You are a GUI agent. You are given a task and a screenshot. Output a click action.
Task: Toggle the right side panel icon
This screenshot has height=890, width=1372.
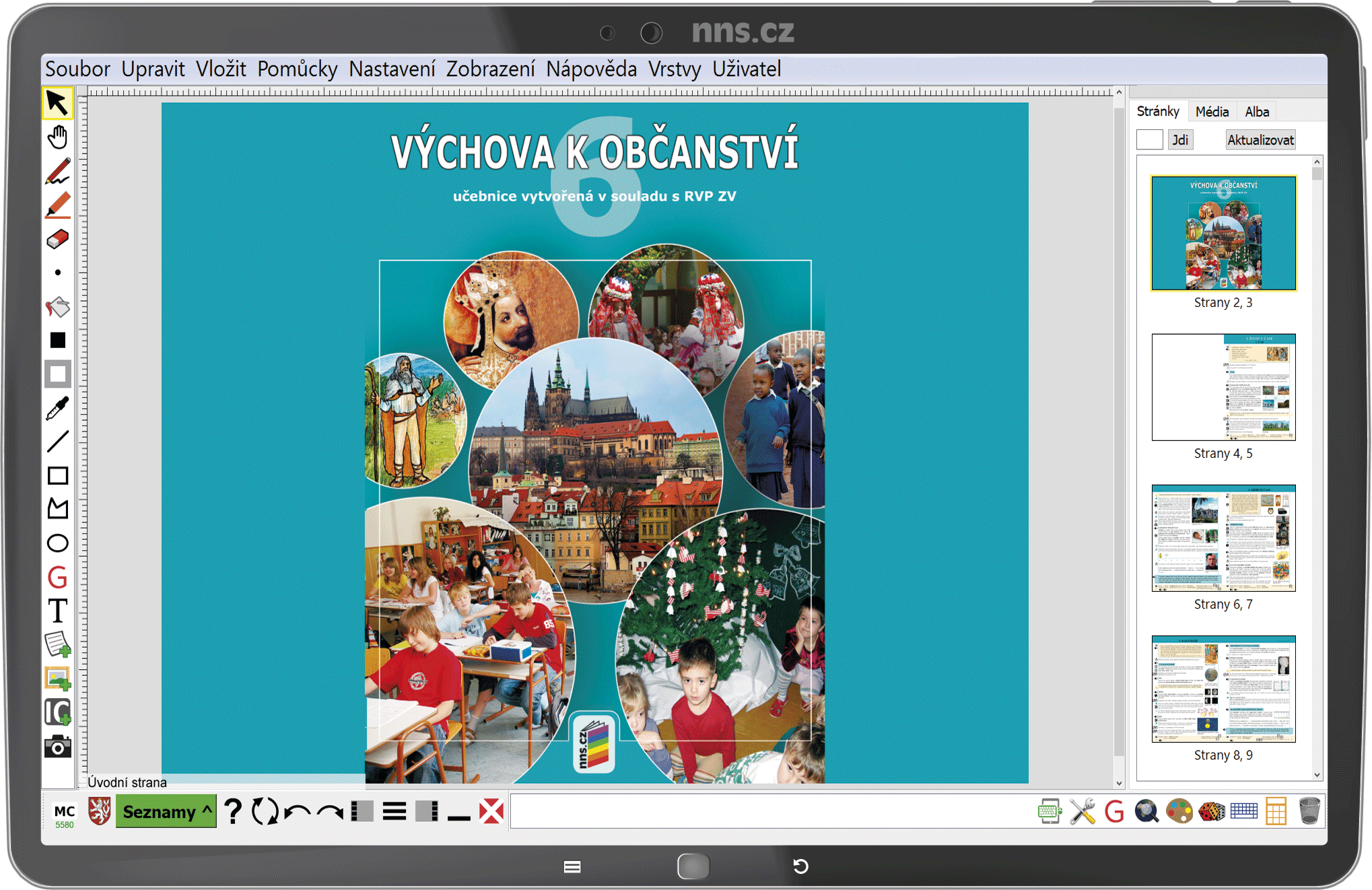(427, 811)
